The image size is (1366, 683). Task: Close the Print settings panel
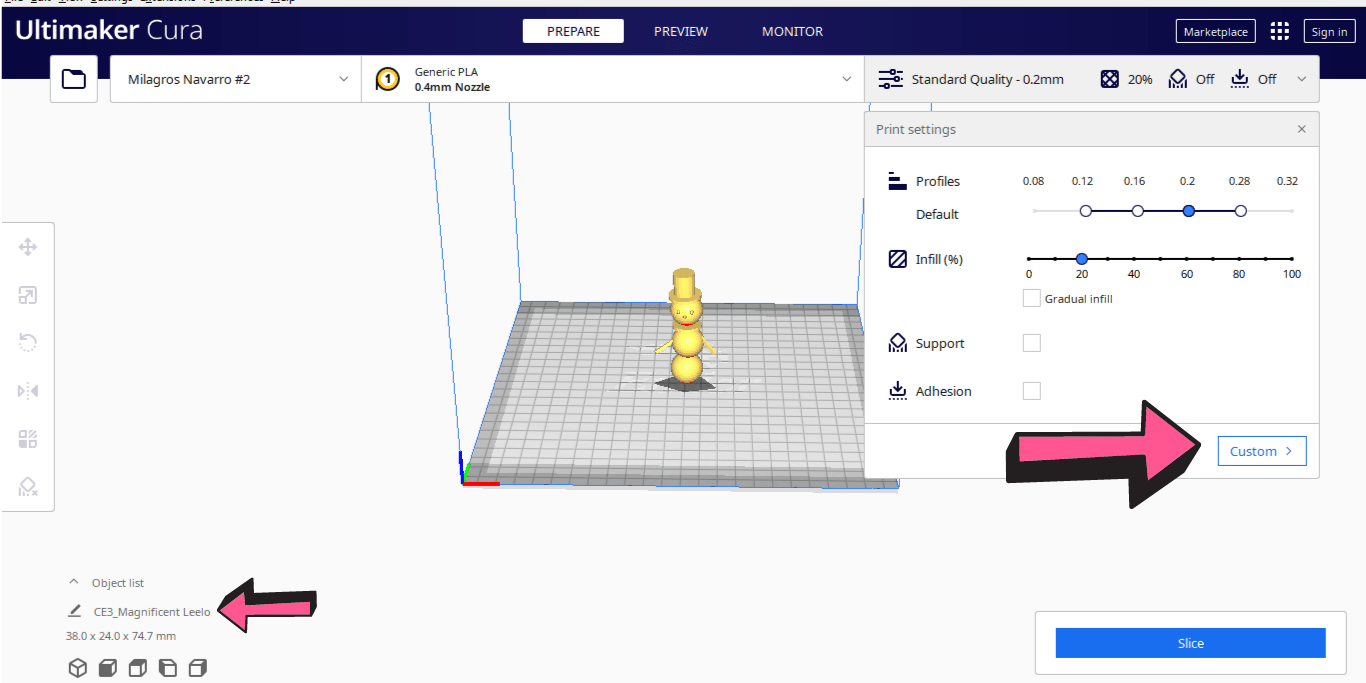(x=1301, y=129)
